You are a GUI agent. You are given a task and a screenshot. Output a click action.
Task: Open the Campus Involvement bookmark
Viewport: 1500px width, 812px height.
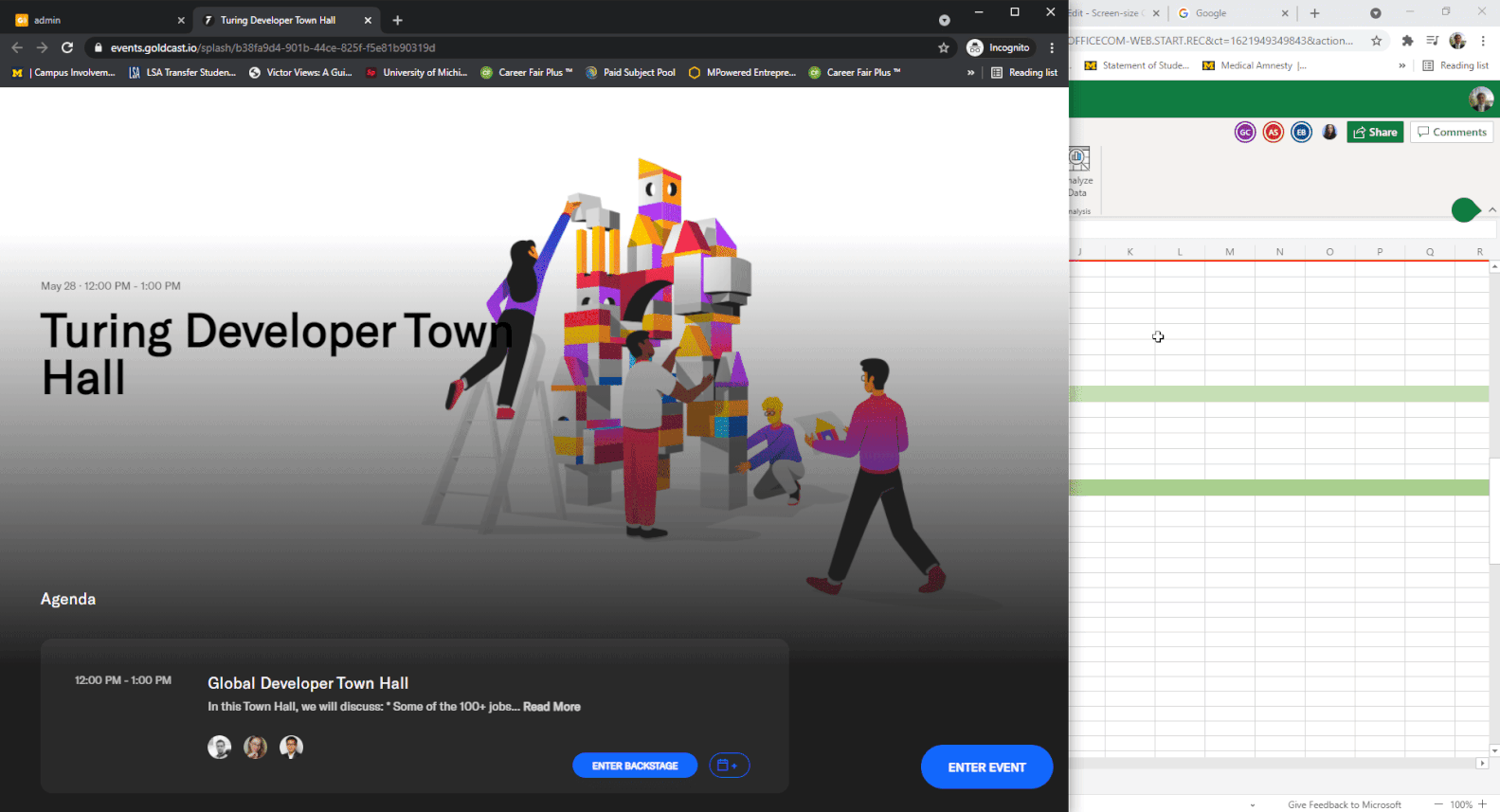[x=63, y=72]
